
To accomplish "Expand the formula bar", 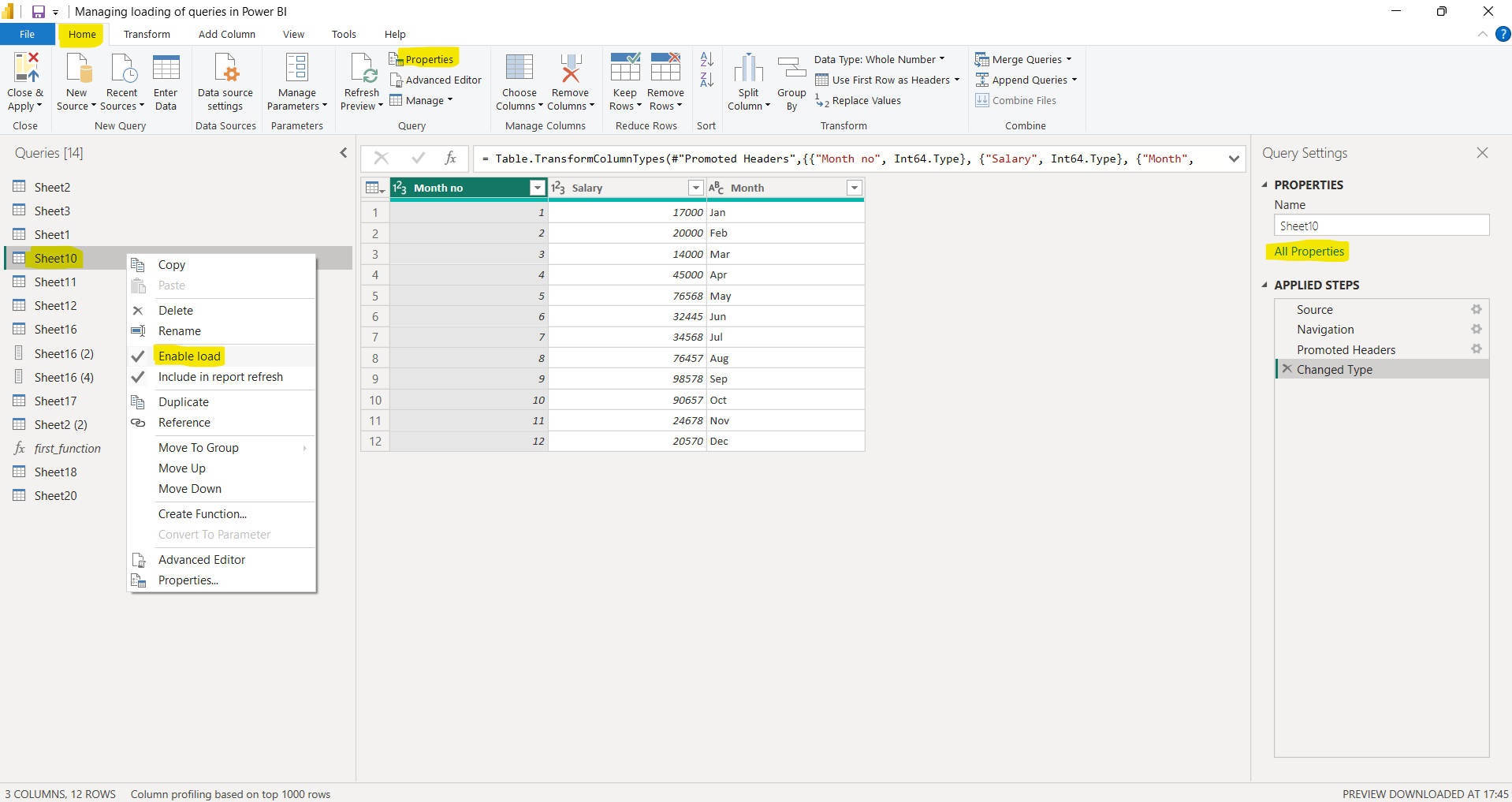I will pos(1234,159).
